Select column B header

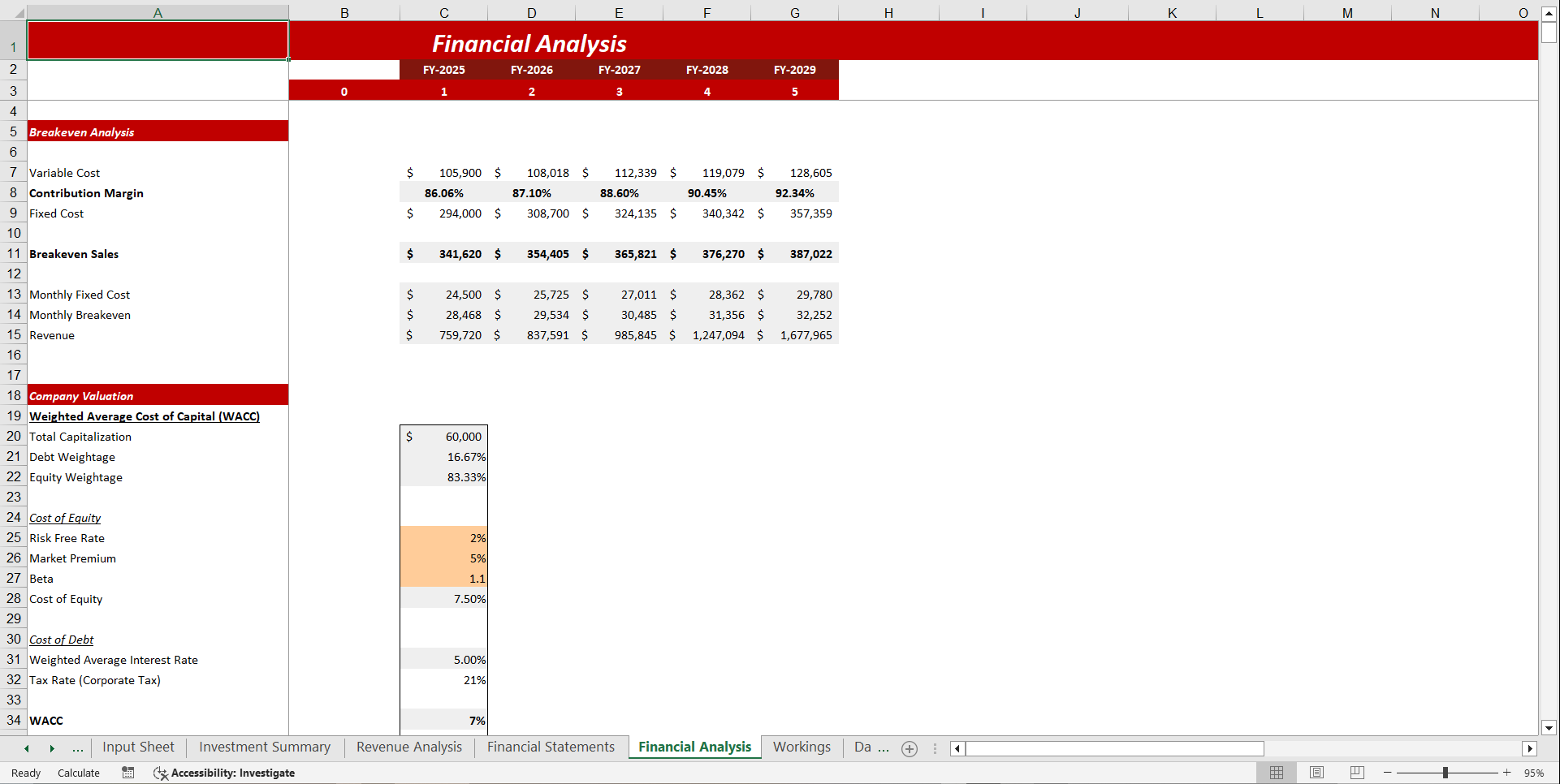[x=344, y=12]
